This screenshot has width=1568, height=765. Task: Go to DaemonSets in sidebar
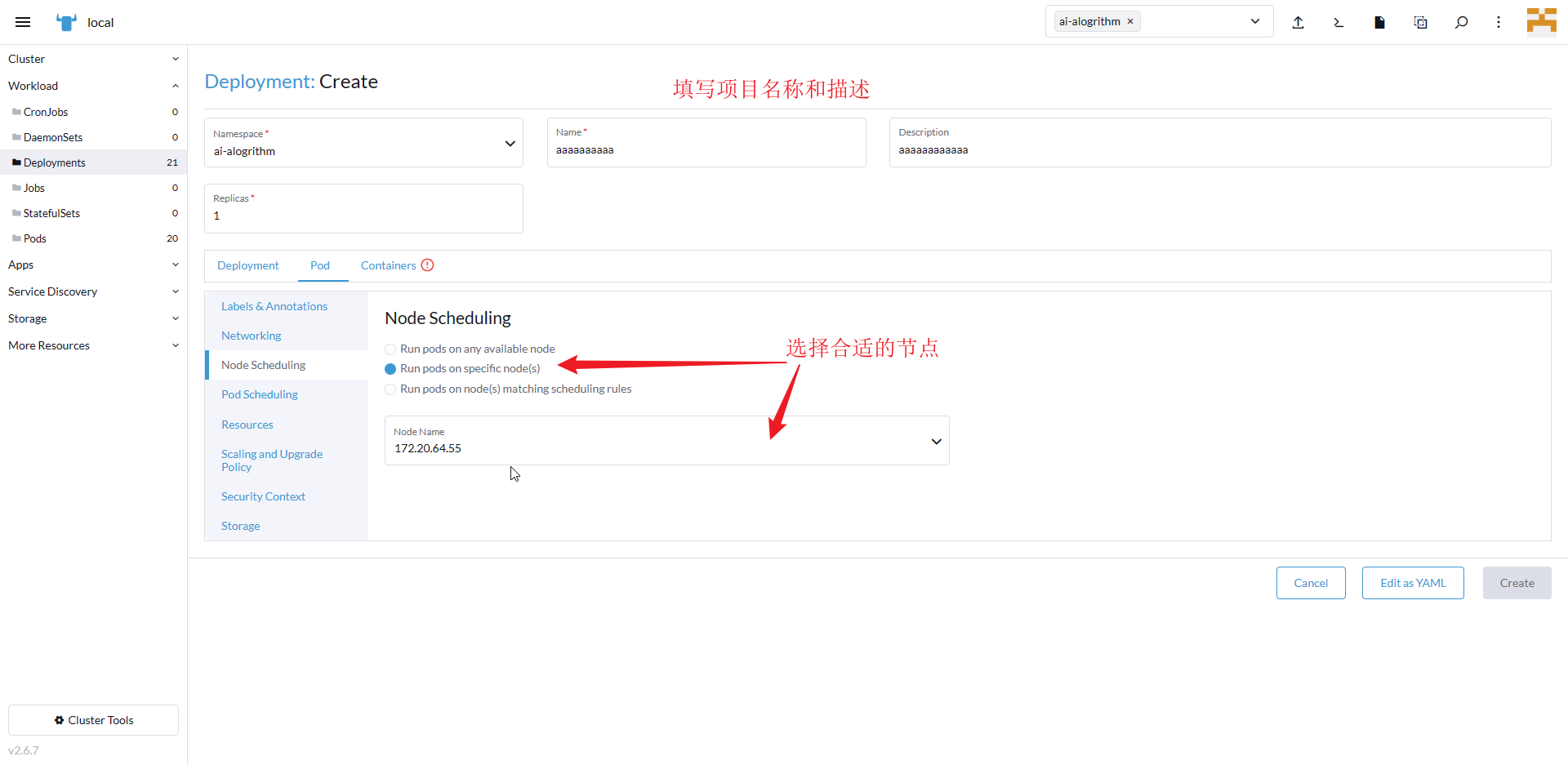[93, 137]
